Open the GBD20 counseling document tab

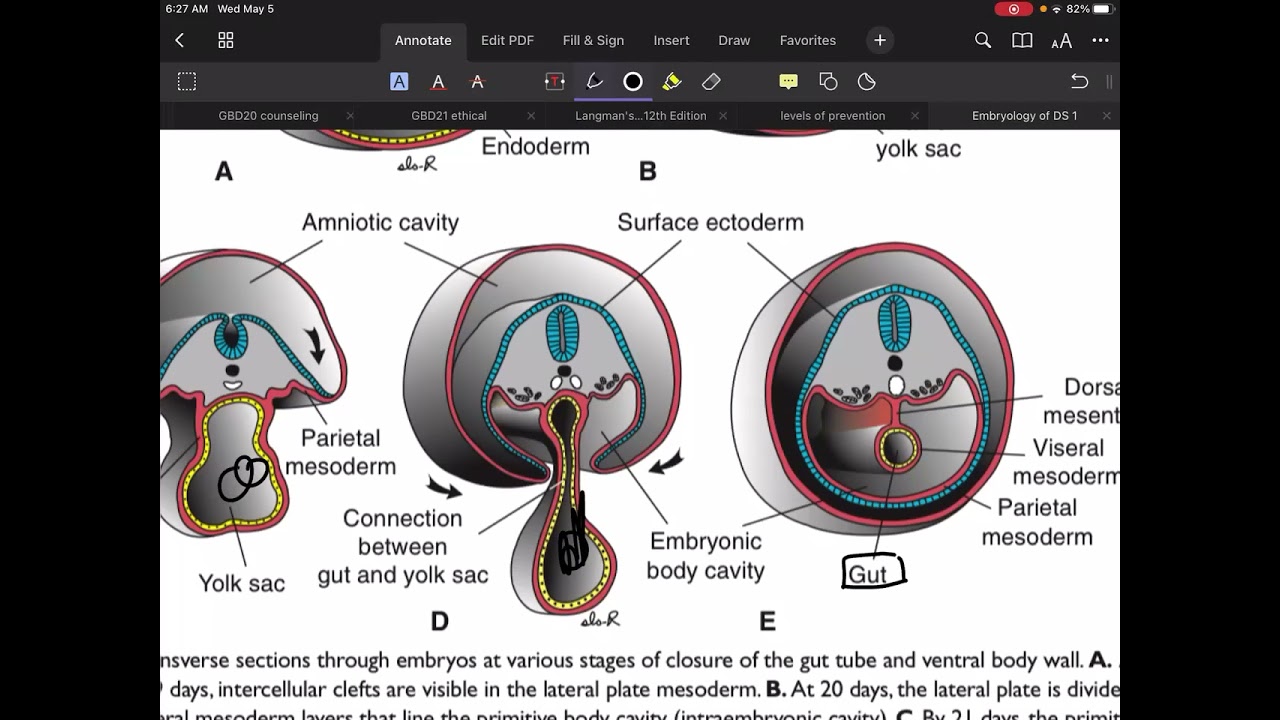[268, 116]
